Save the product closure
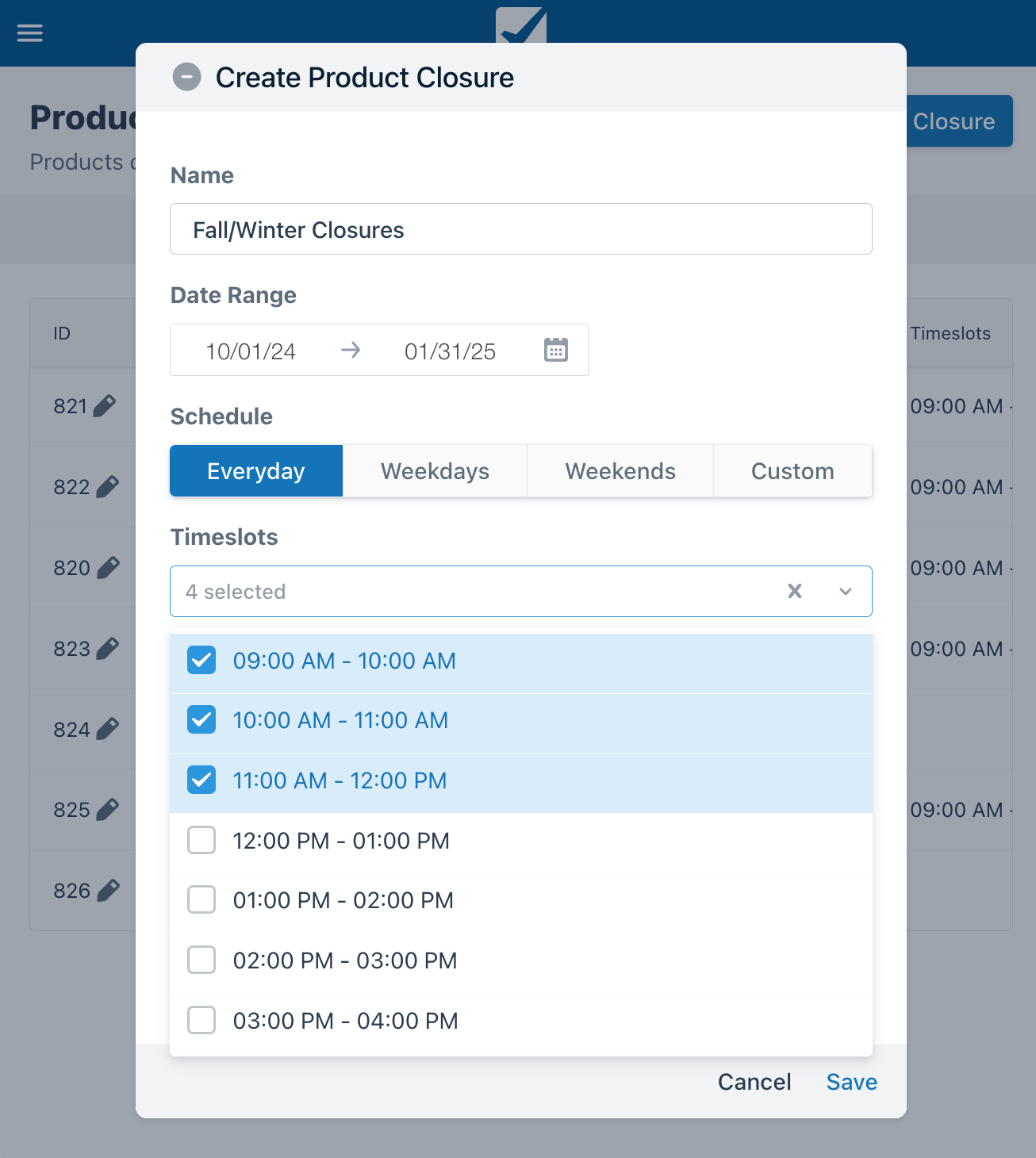This screenshot has width=1036, height=1158. [x=852, y=1082]
